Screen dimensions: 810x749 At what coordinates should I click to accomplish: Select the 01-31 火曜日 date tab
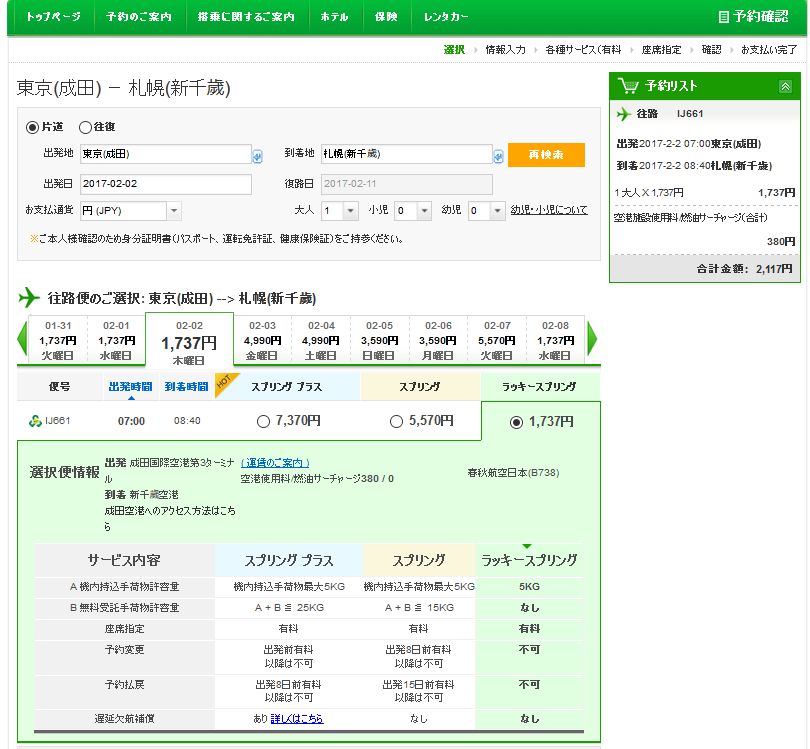[x=58, y=340]
